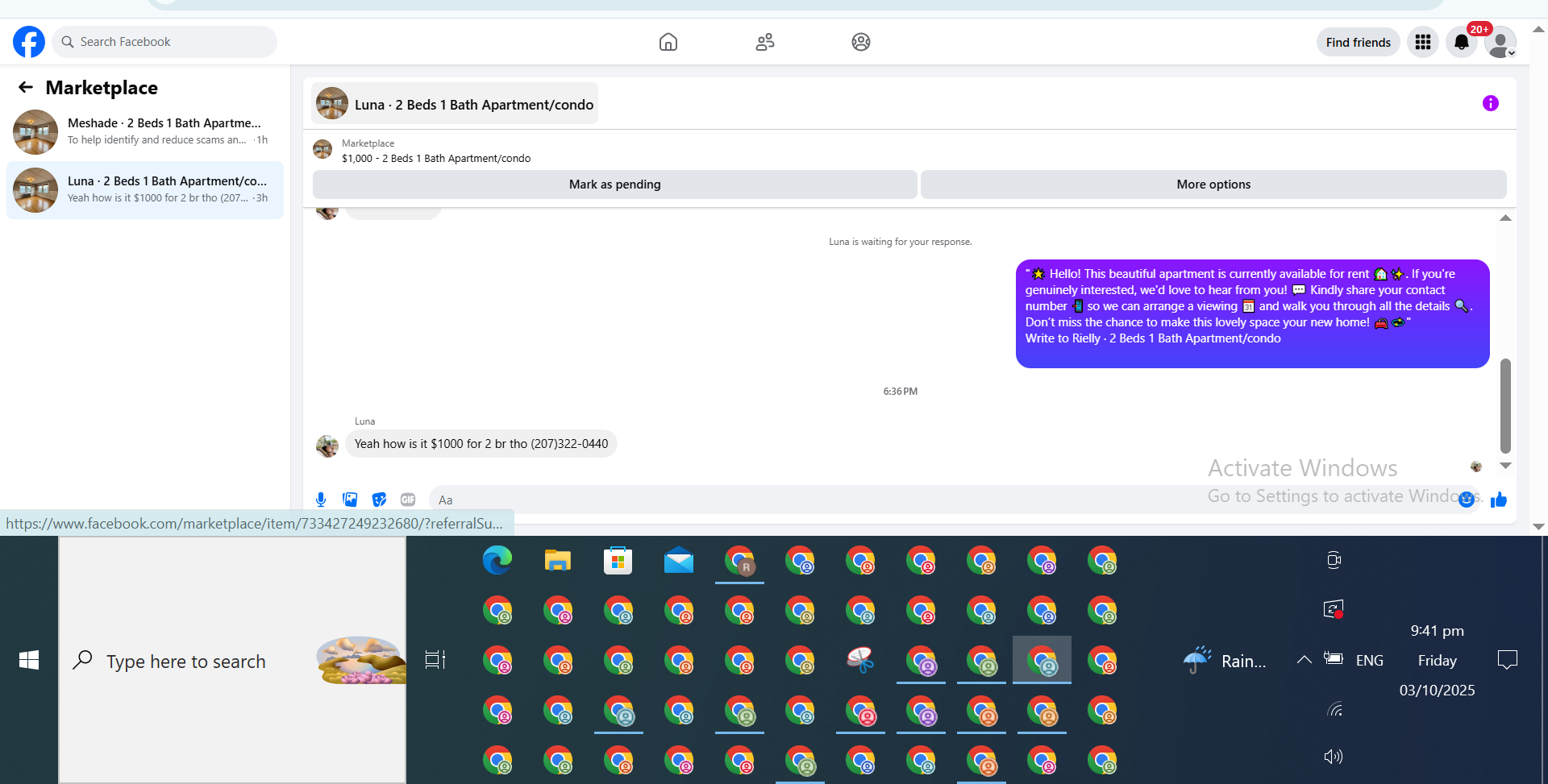
Task: Show hidden tray icons chevron
Action: point(1304,660)
